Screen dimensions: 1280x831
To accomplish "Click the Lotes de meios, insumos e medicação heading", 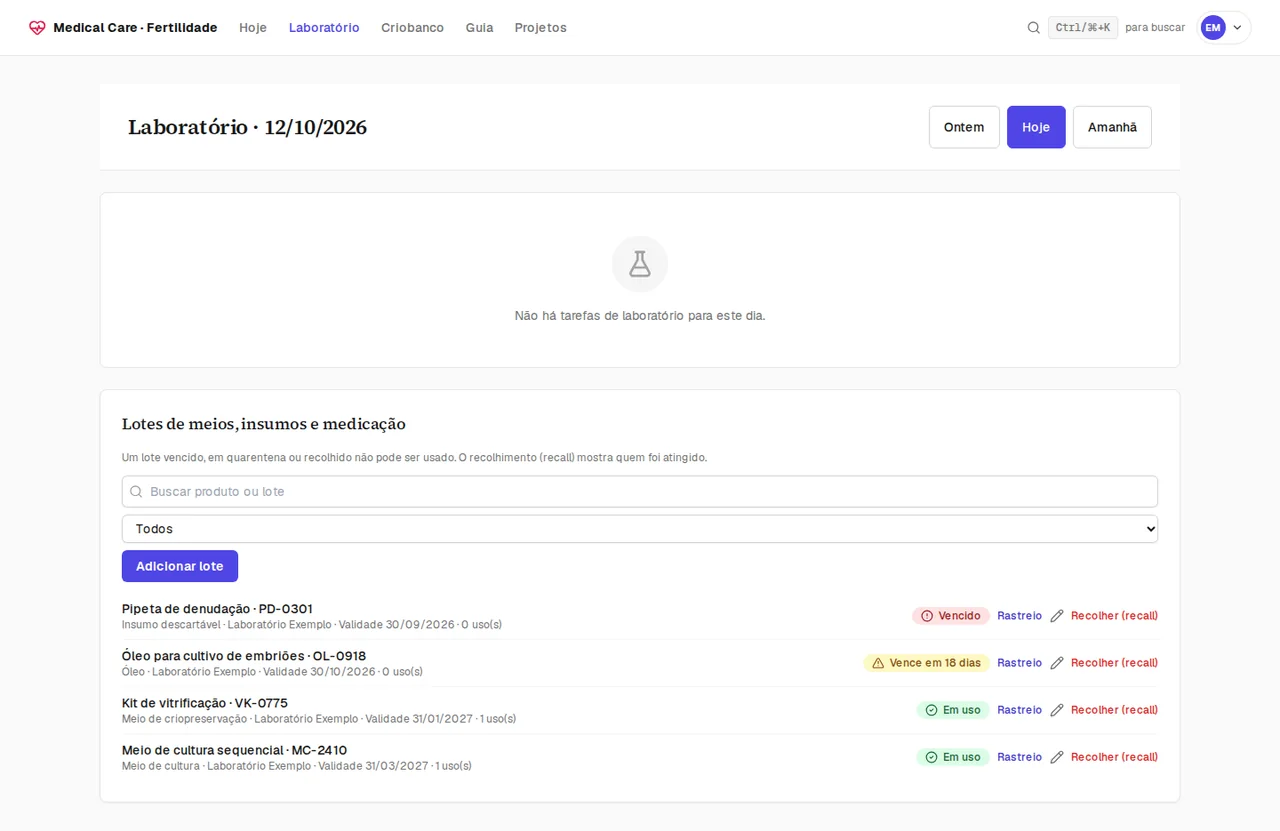I will [264, 424].
